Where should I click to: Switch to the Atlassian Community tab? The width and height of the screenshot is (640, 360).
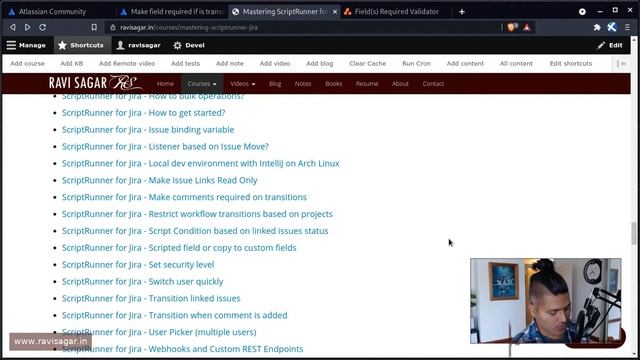pos(52,12)
